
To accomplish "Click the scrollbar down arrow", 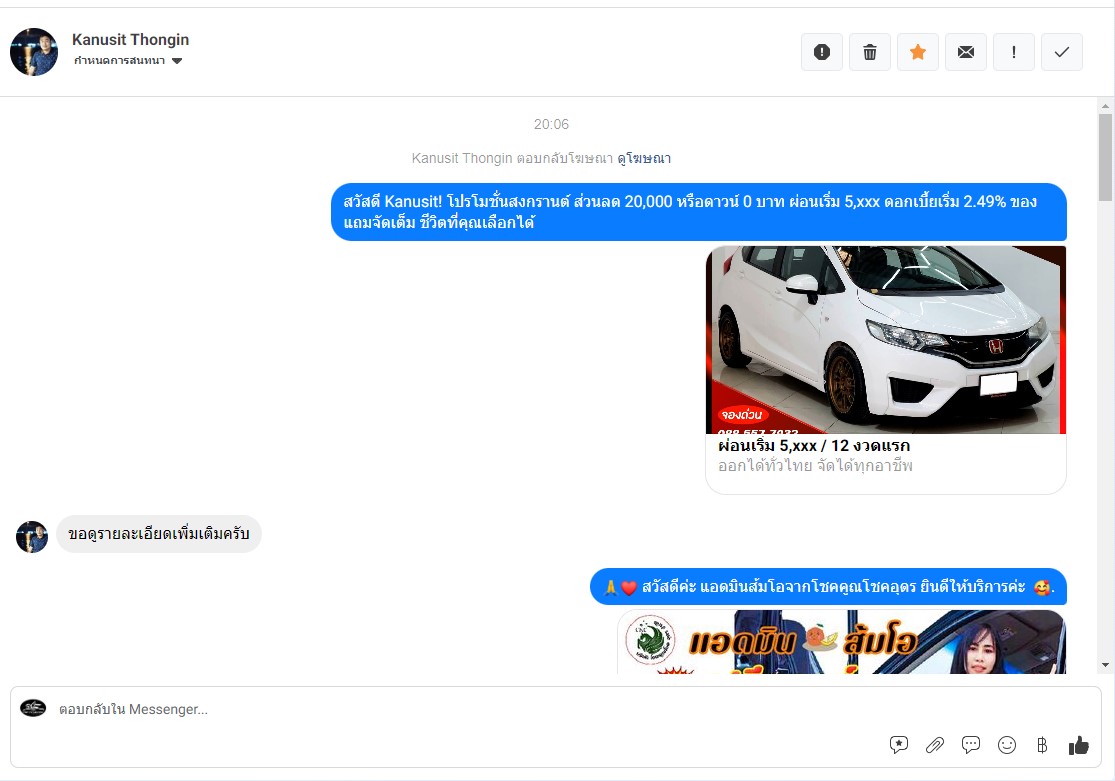I will pos(1105,665).
